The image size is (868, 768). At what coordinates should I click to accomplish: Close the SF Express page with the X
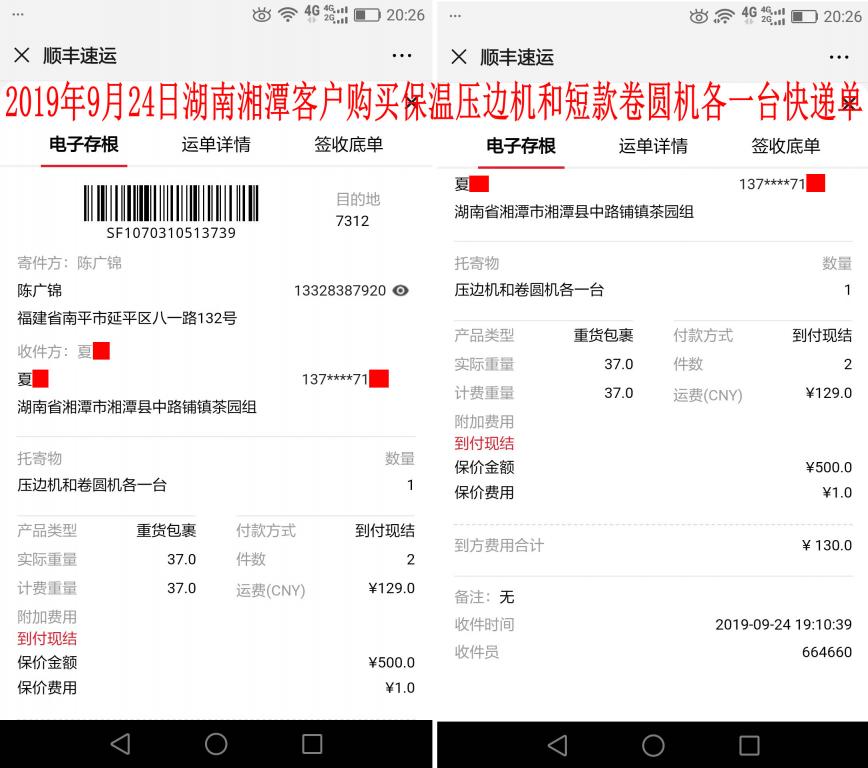tap(23, 57)
